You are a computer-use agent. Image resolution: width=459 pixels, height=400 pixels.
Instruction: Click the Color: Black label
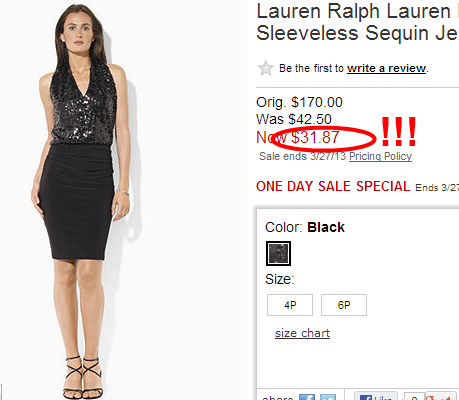pos(305,227)
